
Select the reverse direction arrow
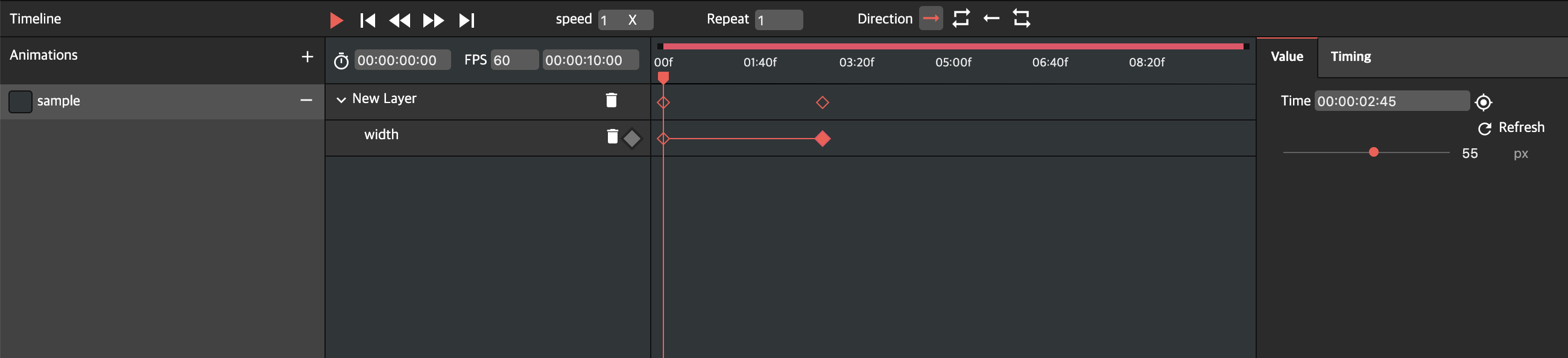click(x=991, y=19)
